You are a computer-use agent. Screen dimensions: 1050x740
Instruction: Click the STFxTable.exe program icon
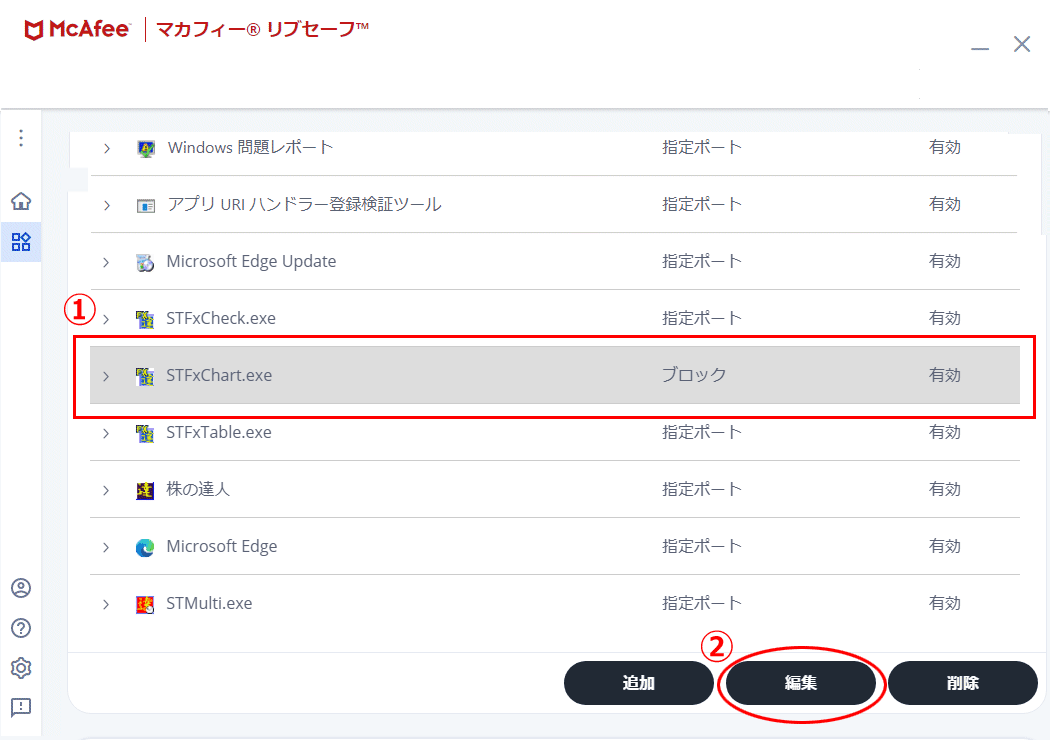[x=145, y=433]
